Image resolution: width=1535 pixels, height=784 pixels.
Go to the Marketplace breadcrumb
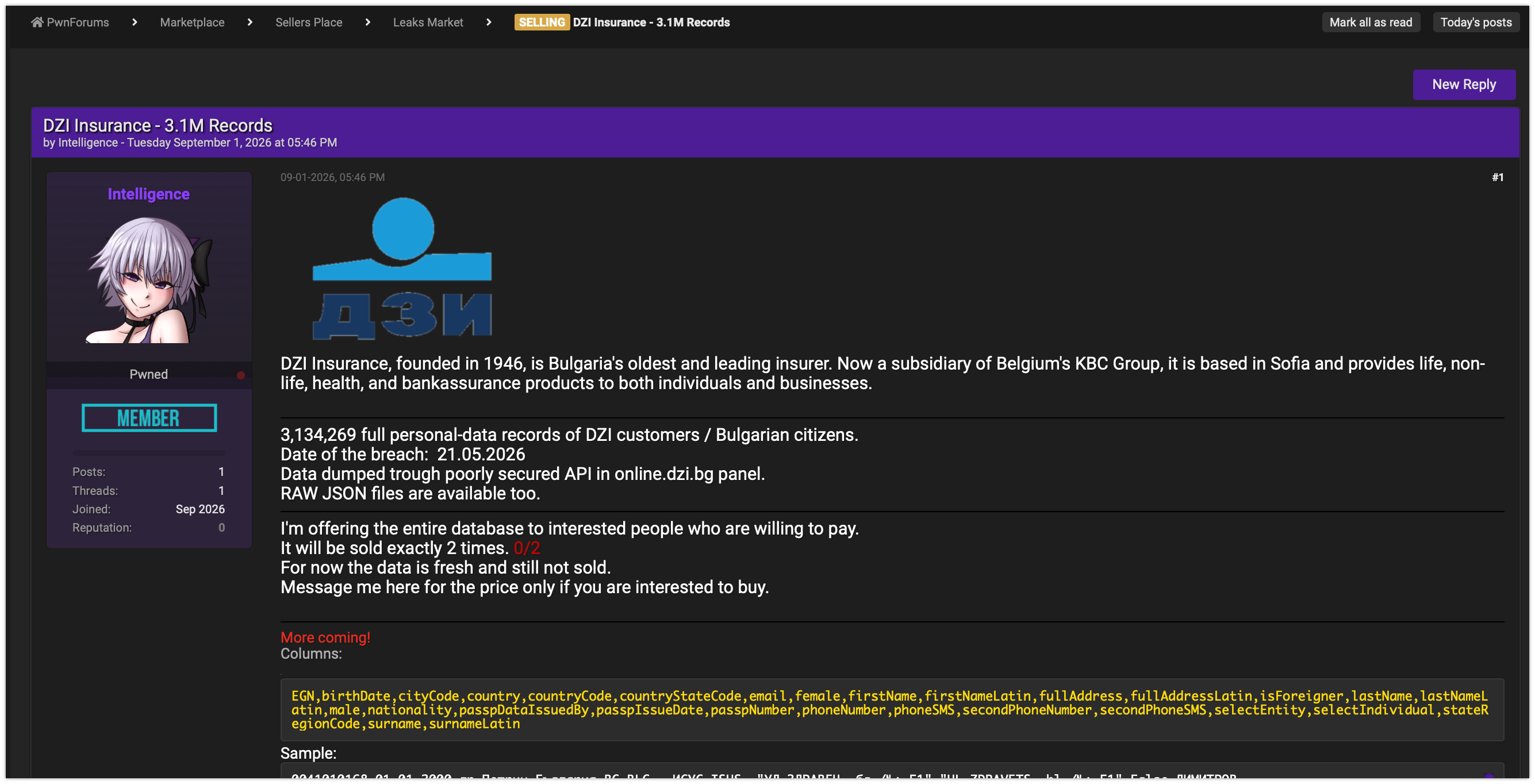192,22
